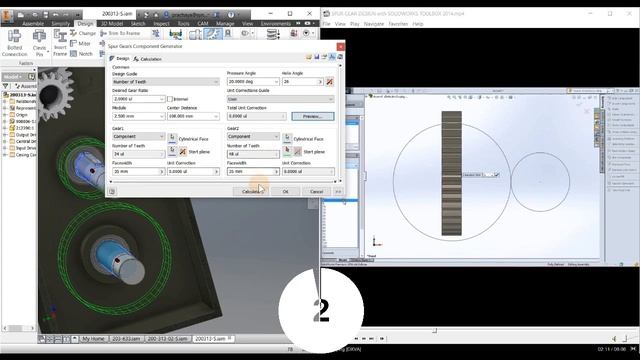Click the My Home document tab

coord(93,339)
